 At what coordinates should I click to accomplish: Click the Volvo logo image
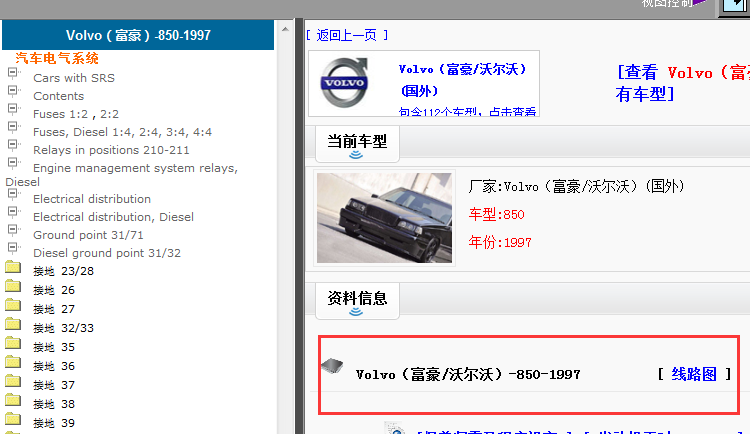(344, 83)
